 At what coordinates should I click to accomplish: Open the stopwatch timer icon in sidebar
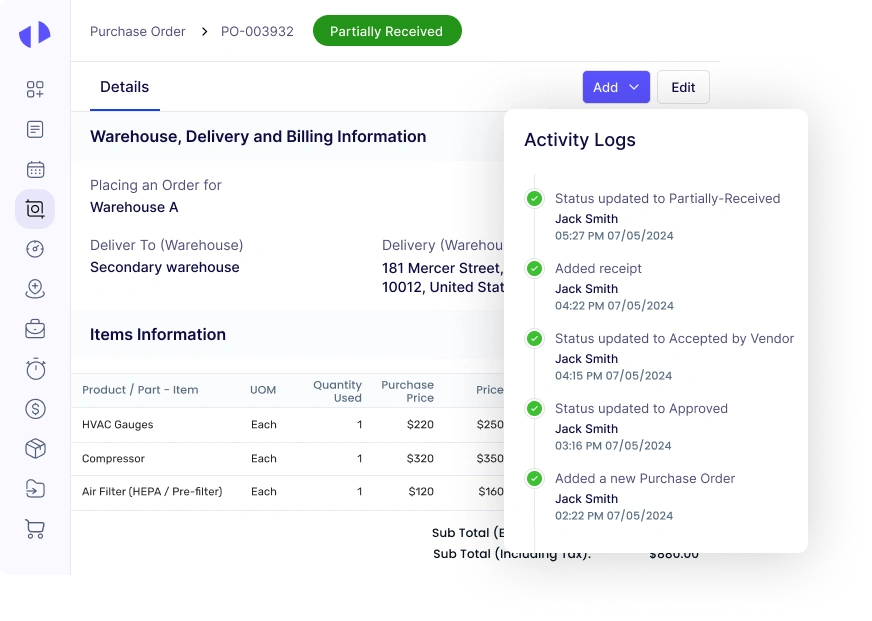[35, 369]
